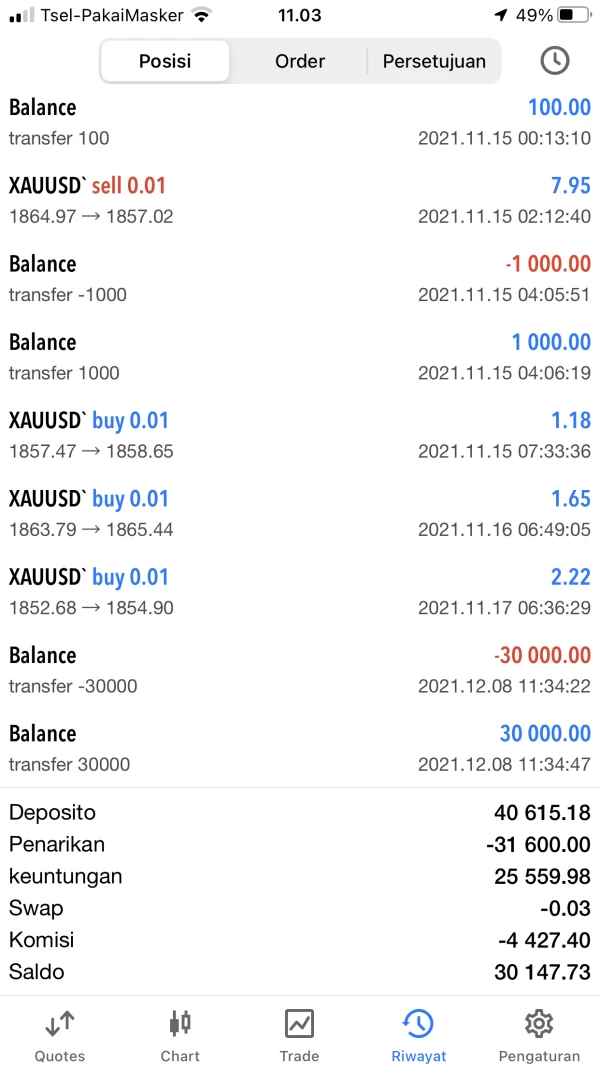Open the XAUUSD sell 0.01 position

click(x=300, y=200)
